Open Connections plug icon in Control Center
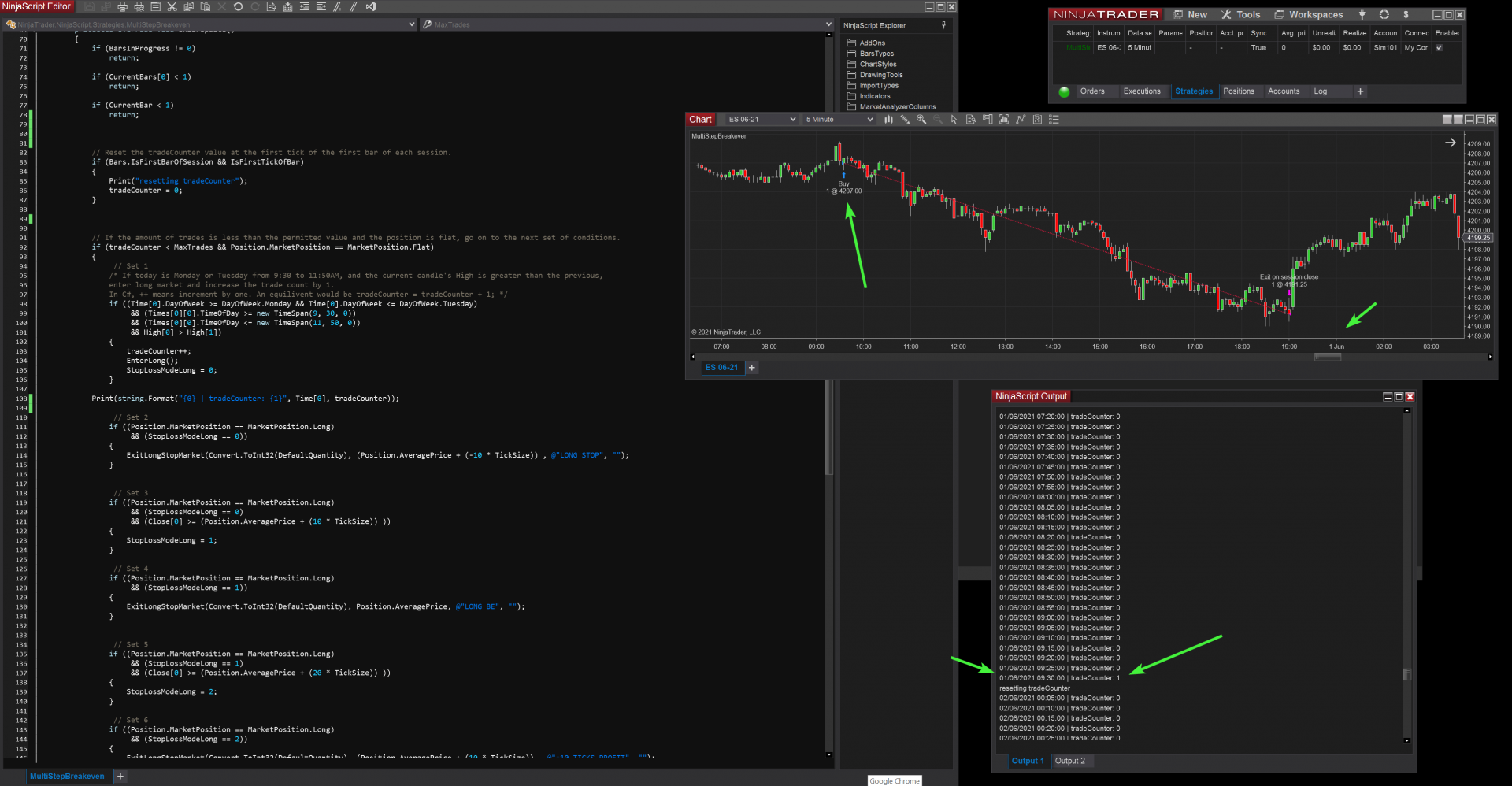Image resolution: width=1512 pixels, height=786 pixels. tap(1362, 15)
